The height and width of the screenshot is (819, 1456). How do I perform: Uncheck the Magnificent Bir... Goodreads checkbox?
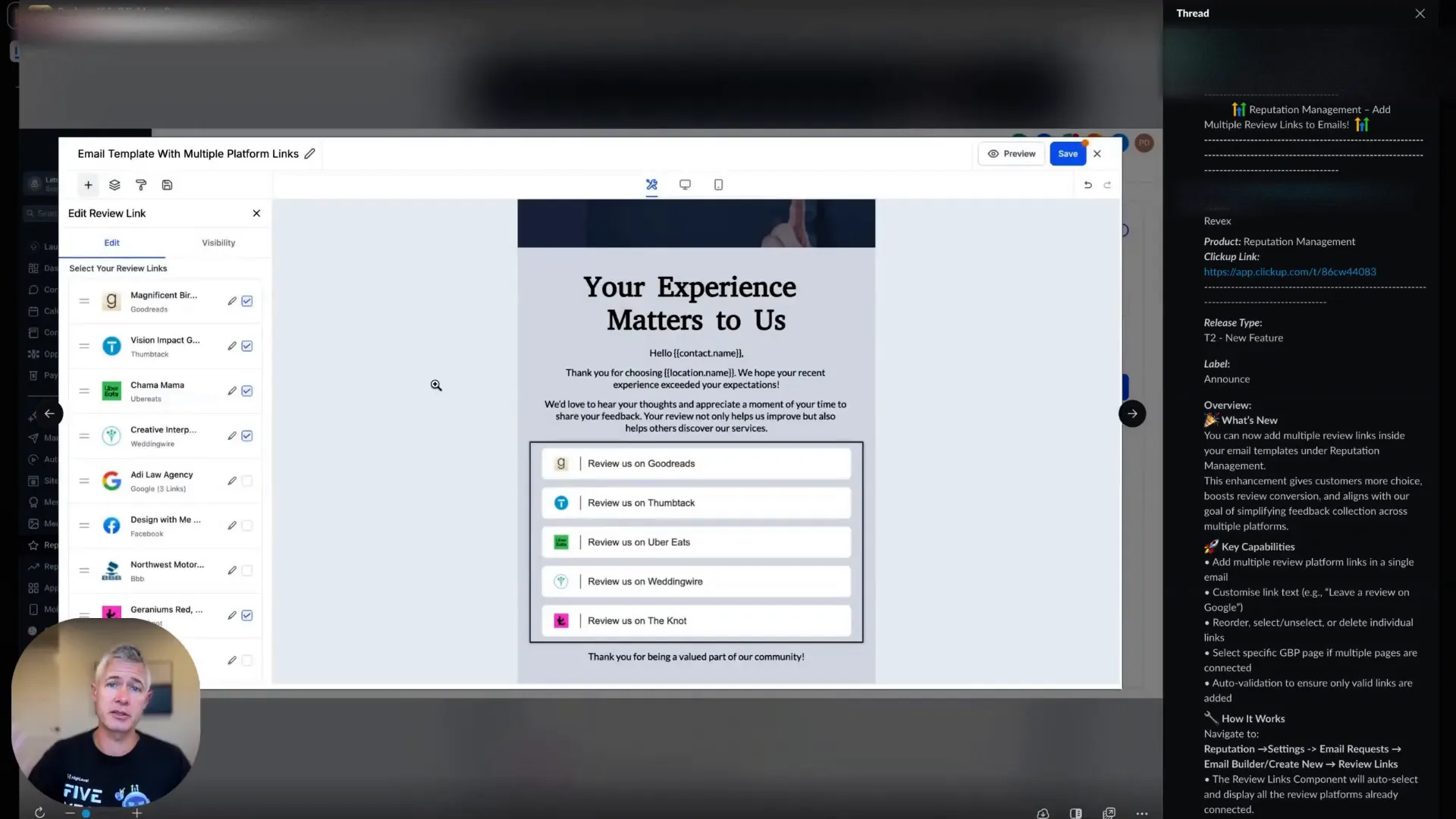click(x=247, y=301)
